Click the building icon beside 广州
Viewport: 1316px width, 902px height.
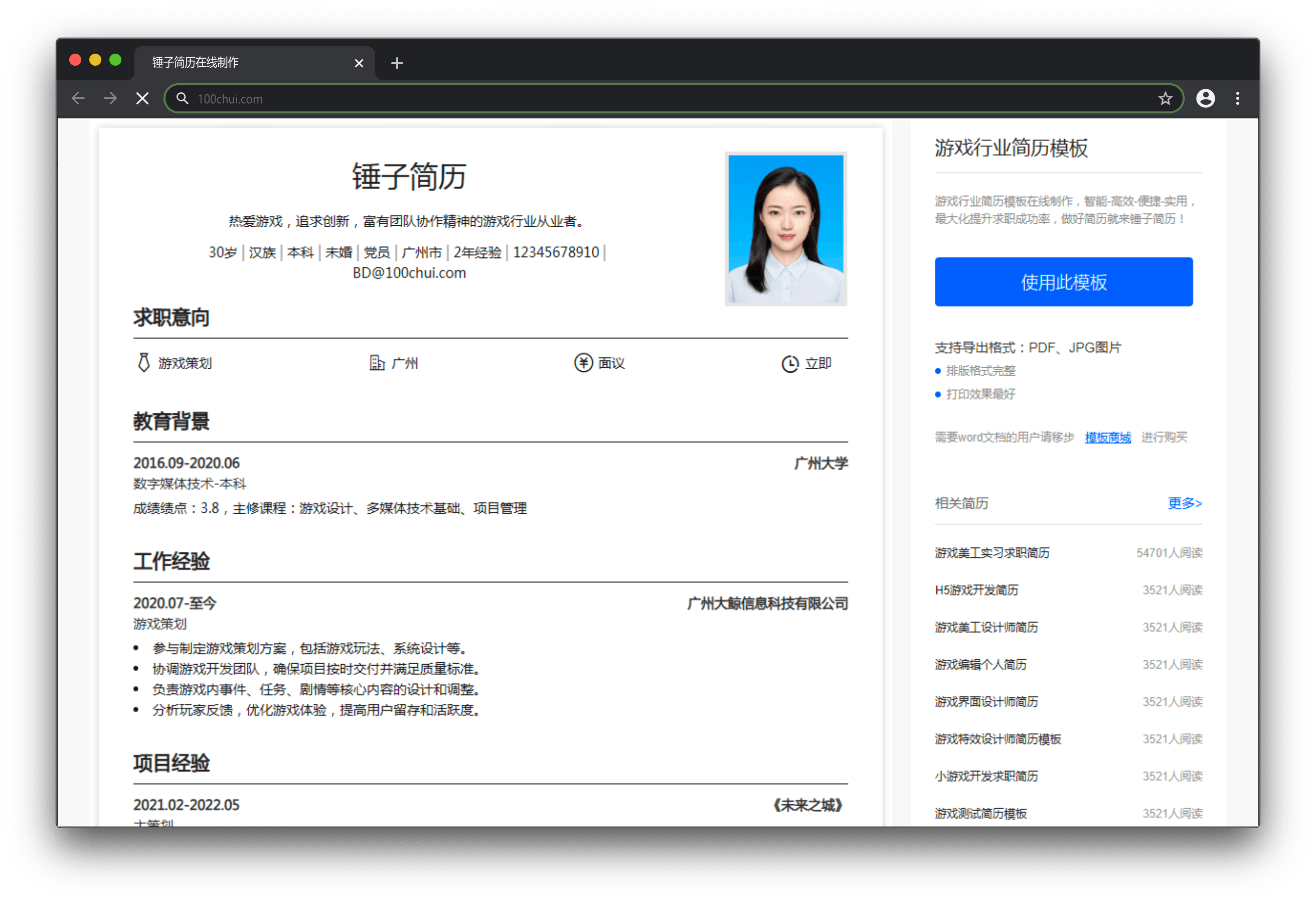pos(377,363)
